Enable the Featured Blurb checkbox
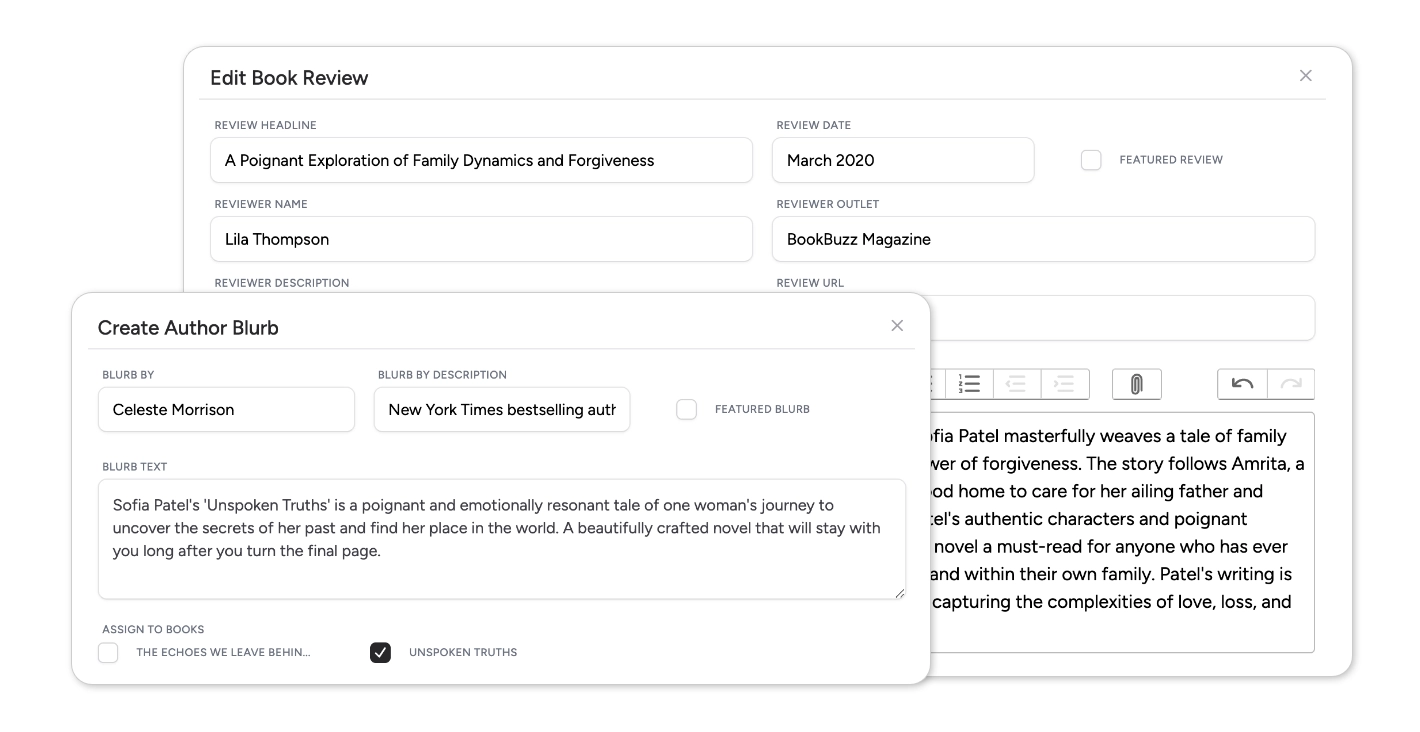The image size is (1420, 732). click(x=686, y=410)
